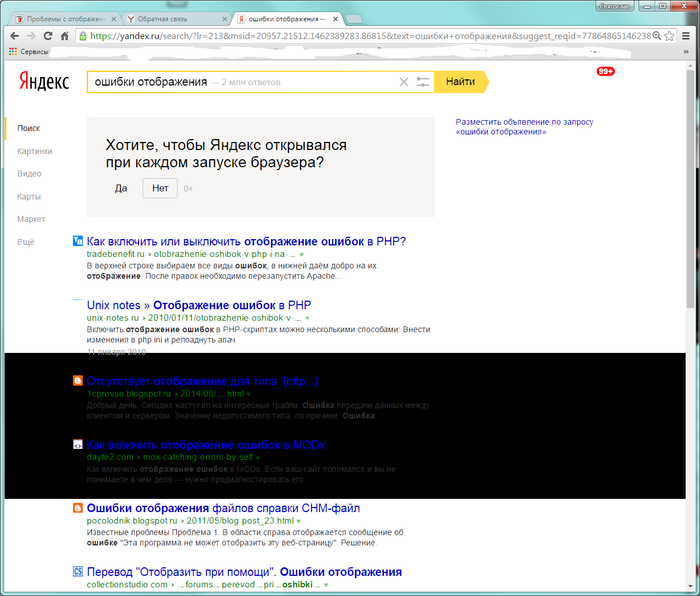Click the scrollbar up arrow
The width and height of the screenshot is (700, 596).
click(x=690, y=66)
